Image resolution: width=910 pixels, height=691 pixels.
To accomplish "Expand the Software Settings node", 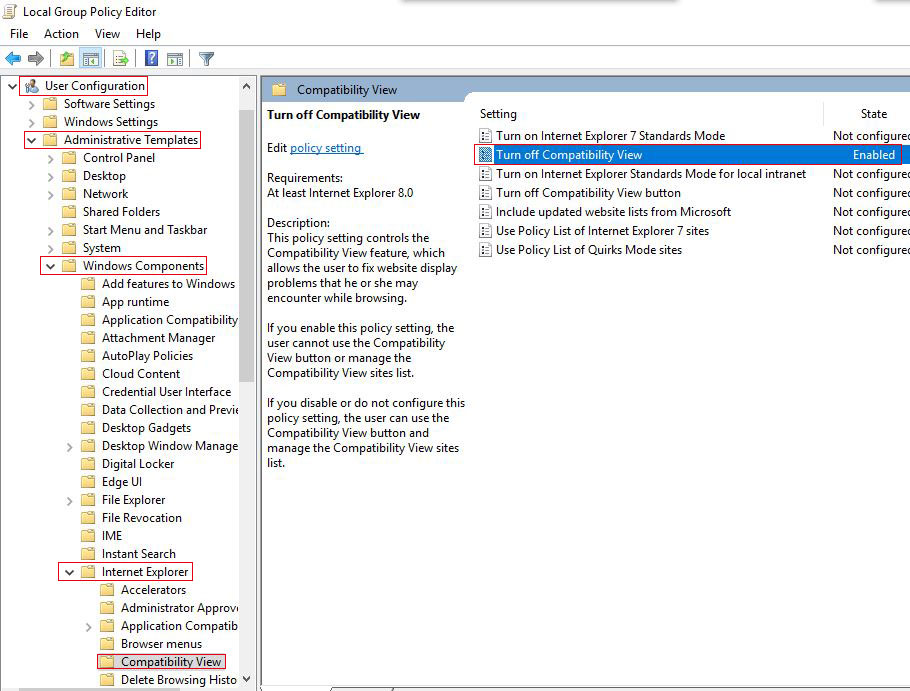I will tap(31, 104).
